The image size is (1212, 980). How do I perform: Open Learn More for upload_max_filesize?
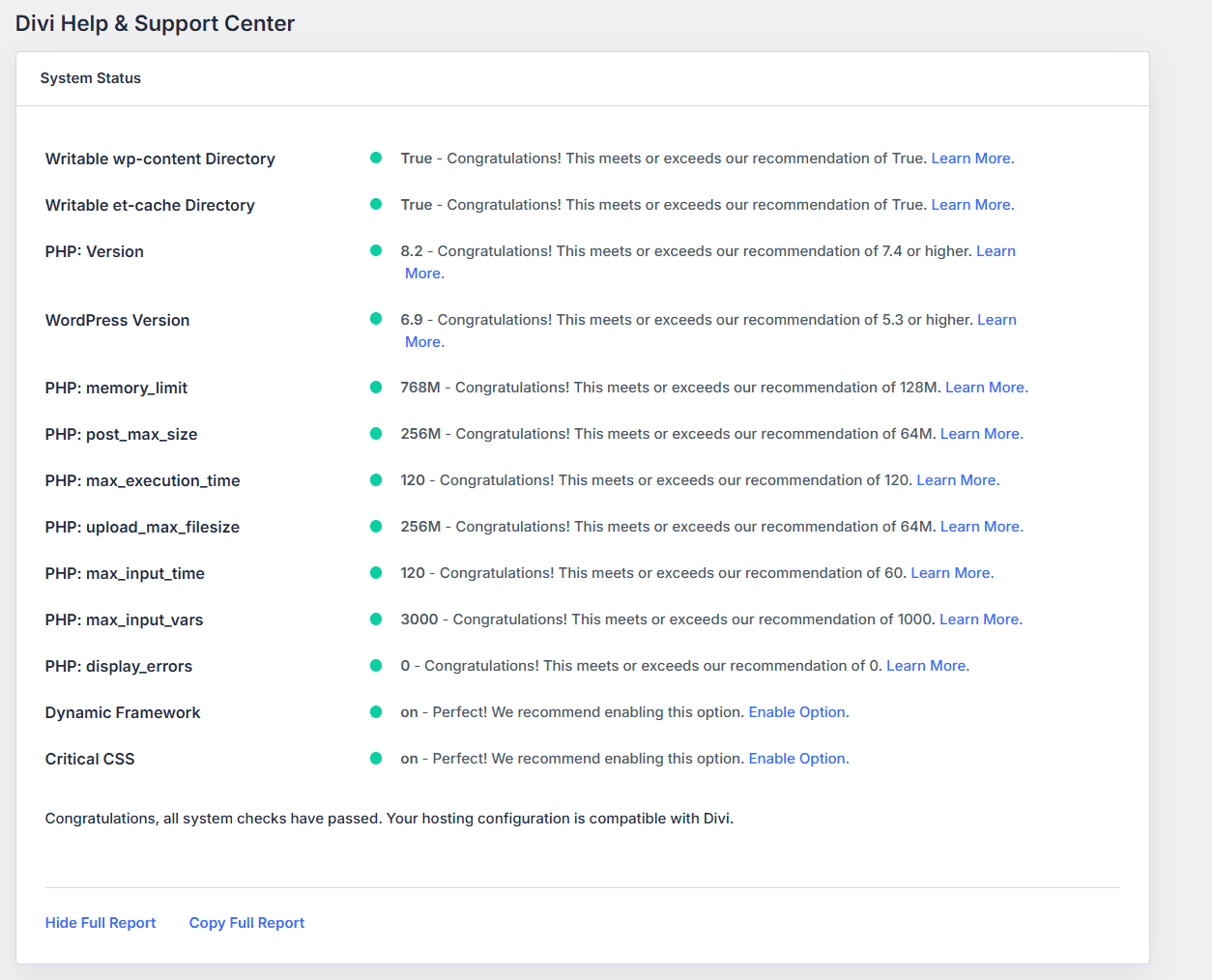[981, 527]
